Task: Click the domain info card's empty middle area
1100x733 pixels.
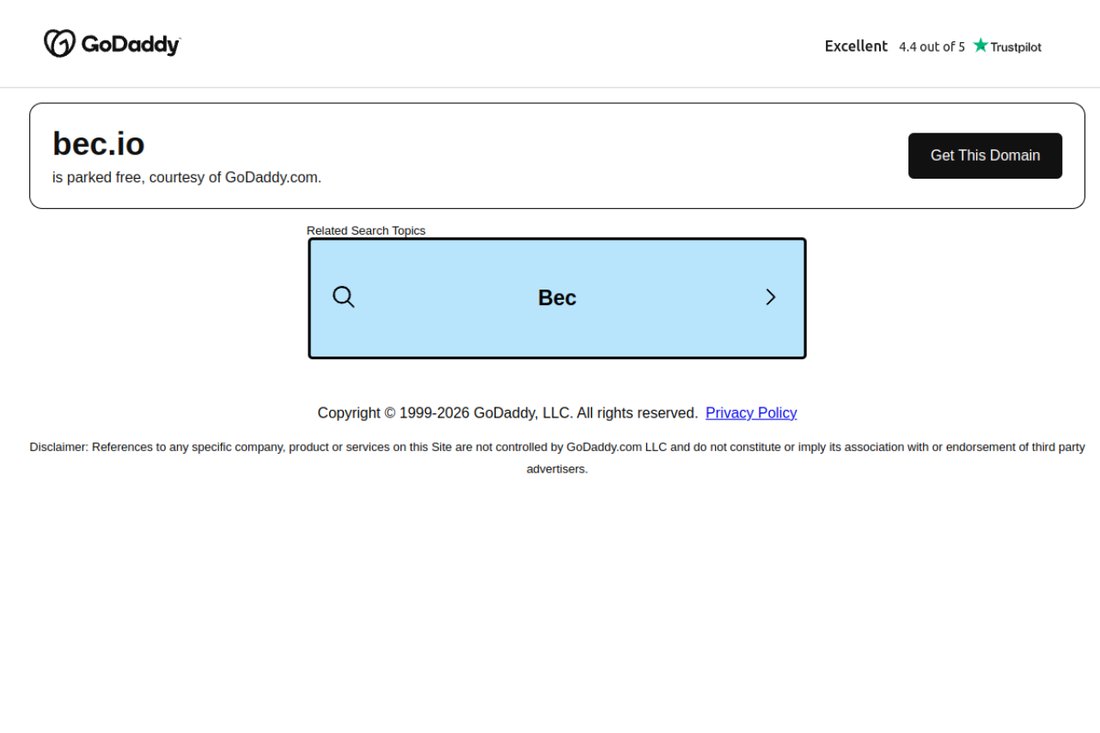Action: click(596, 156)
